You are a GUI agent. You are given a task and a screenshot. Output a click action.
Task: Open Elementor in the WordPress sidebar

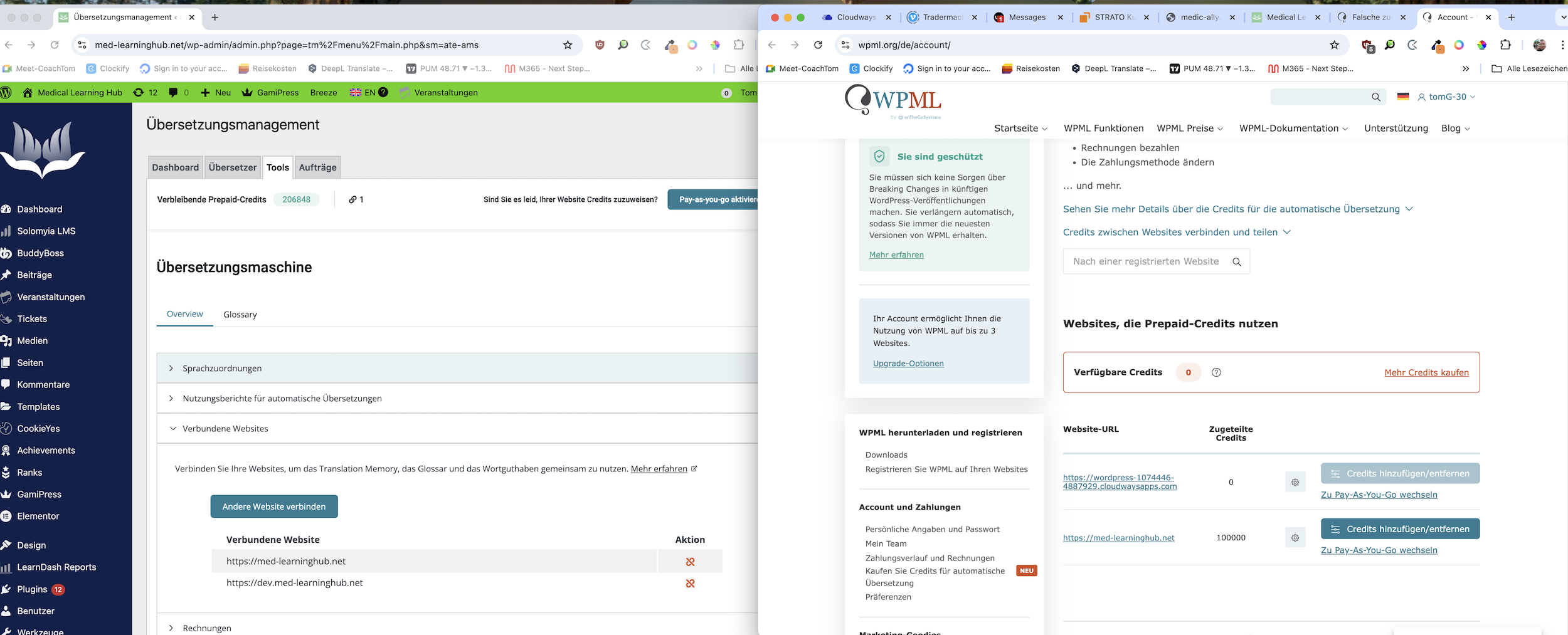click(x=38, y=517)
